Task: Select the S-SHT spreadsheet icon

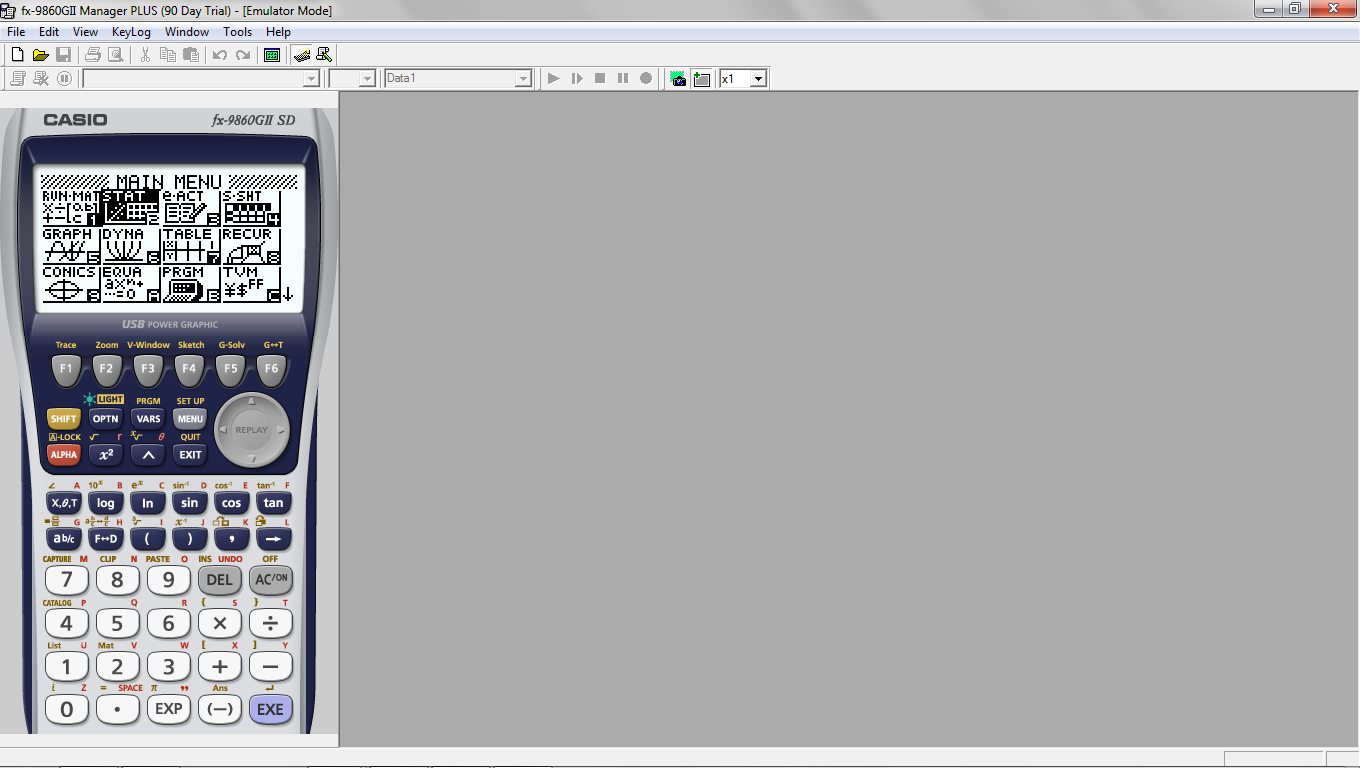Action: point(251,208)
